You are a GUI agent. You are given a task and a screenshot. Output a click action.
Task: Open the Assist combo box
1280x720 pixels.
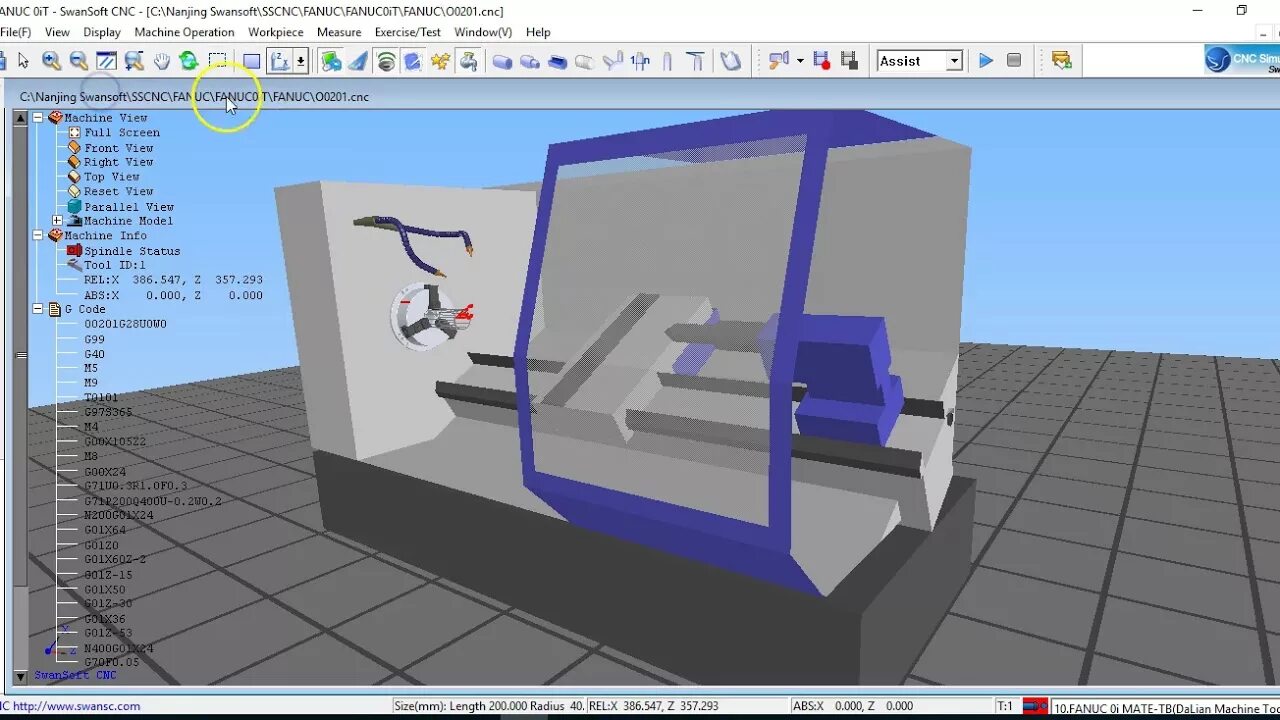pos(919,61)
